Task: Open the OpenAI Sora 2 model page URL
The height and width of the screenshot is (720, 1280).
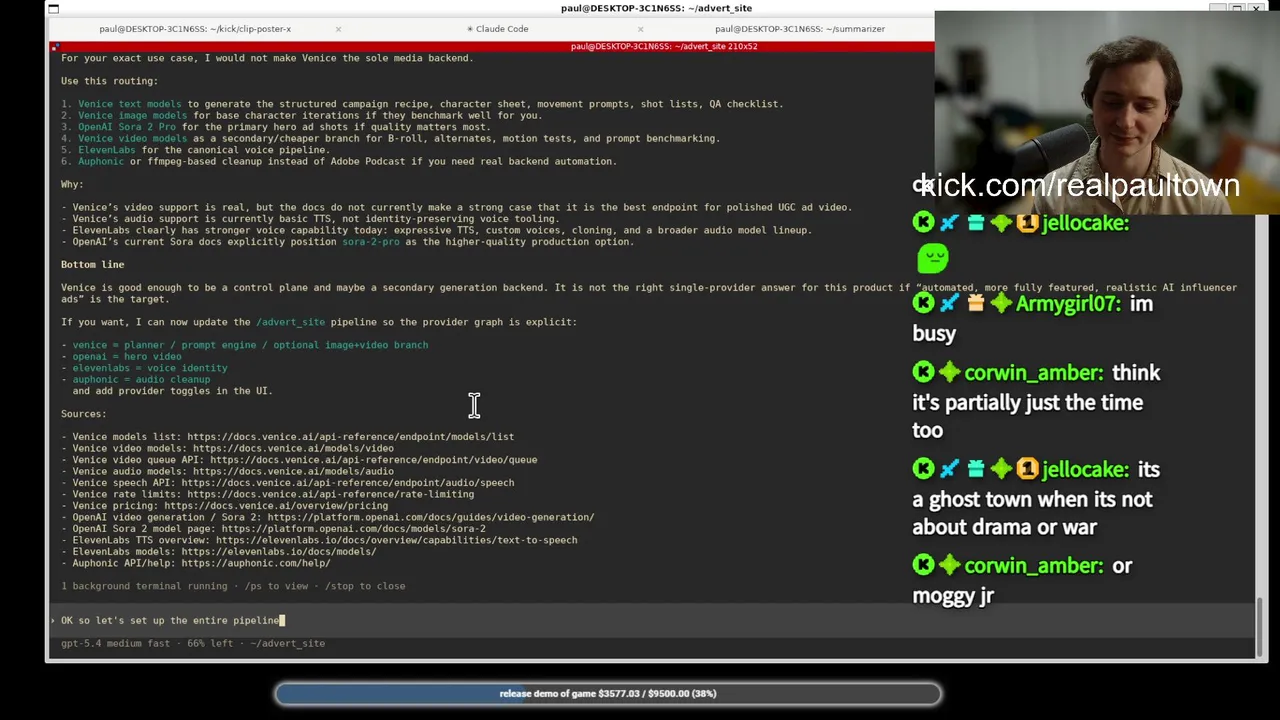Action: click(353, 529)
